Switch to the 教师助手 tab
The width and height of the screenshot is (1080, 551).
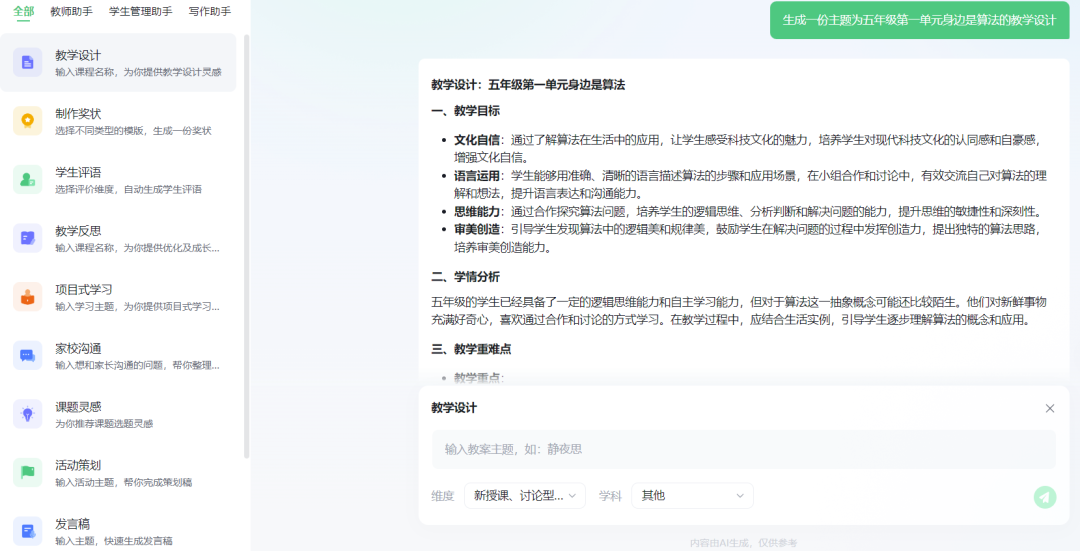pyautogui.click(x=72, y=11)
